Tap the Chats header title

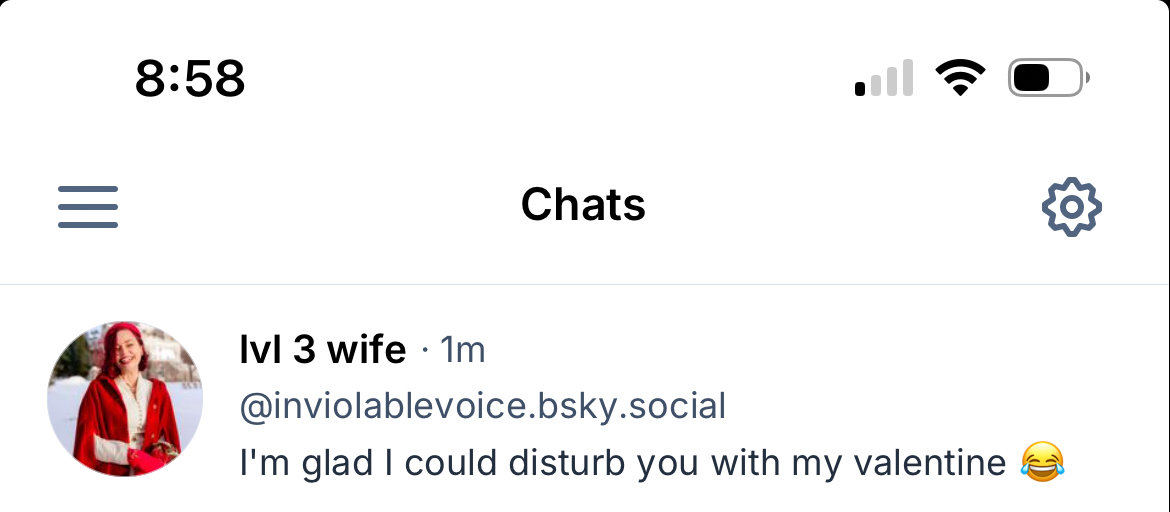[583, 205]
